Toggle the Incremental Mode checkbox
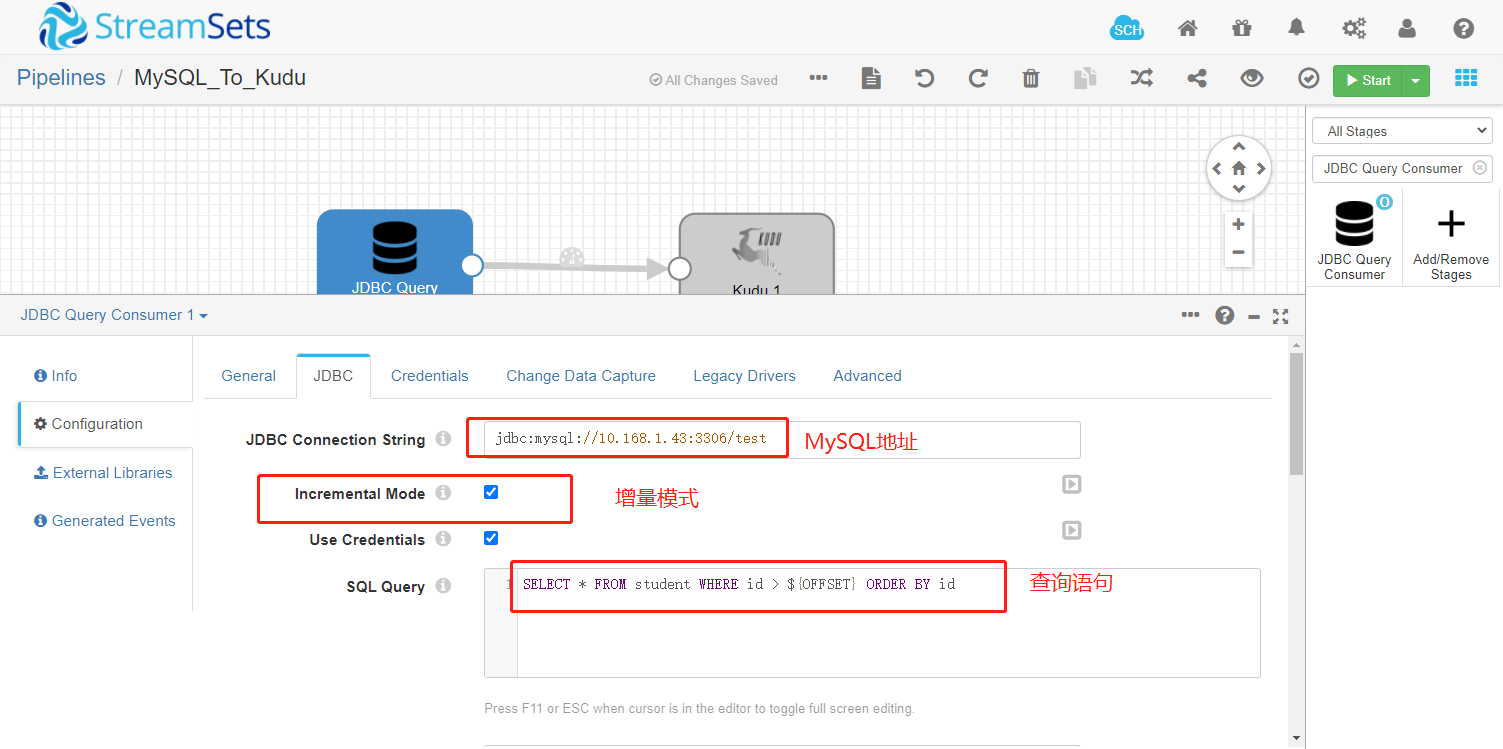Image resolution: width=1503 pixels, height=749 pixels. pos(491,492)
